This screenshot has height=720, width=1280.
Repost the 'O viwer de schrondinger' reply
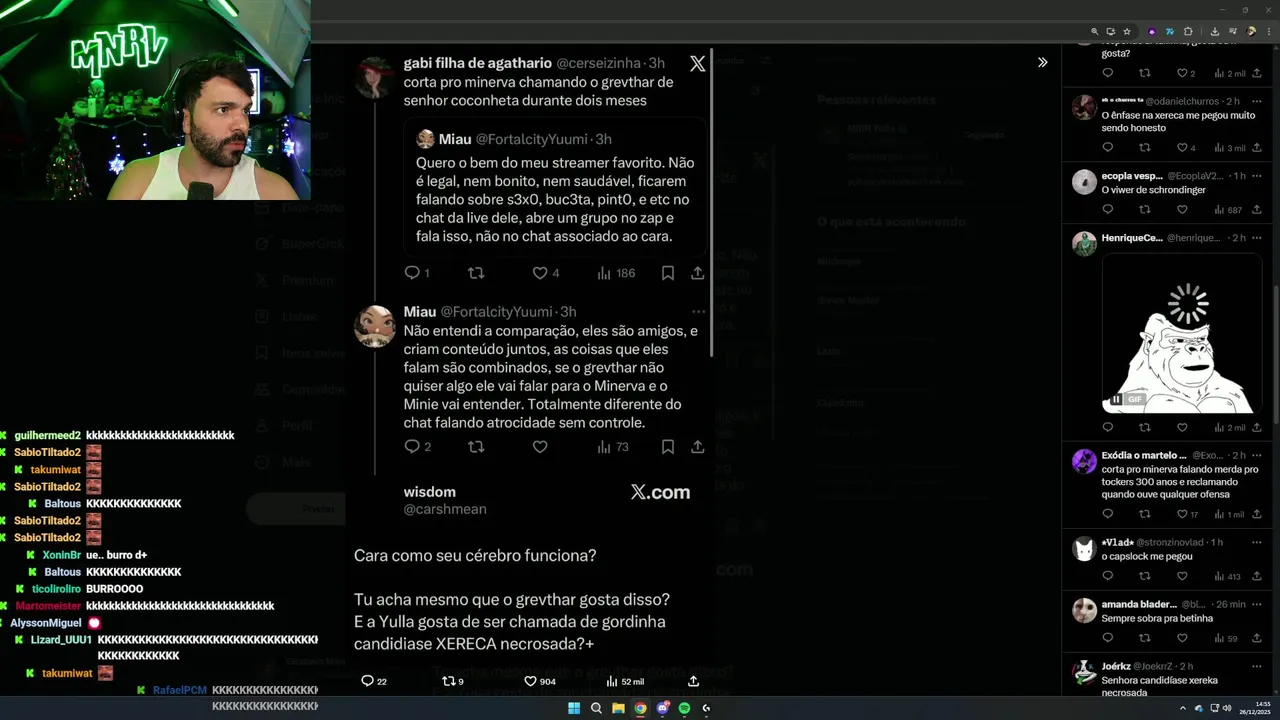(1144, 210)
